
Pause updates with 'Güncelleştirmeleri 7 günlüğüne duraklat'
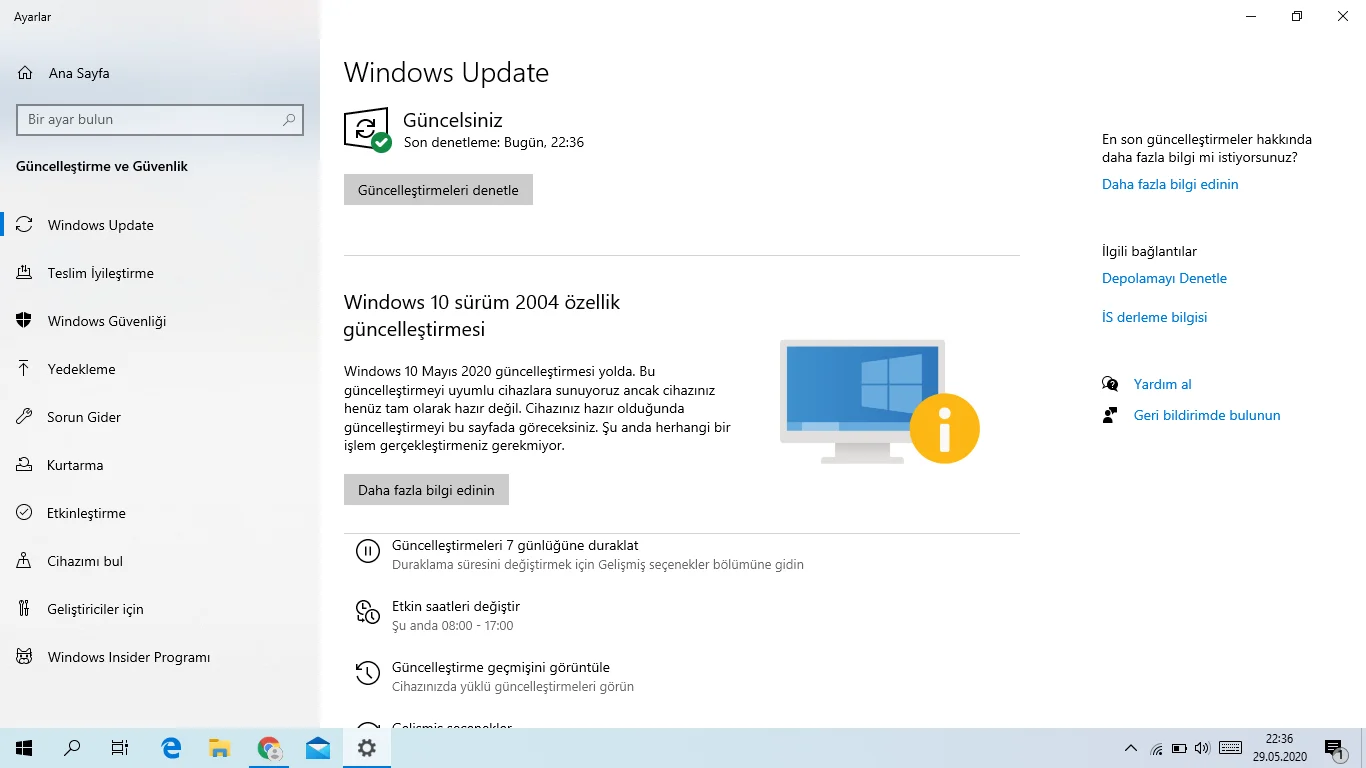[515, 546]
